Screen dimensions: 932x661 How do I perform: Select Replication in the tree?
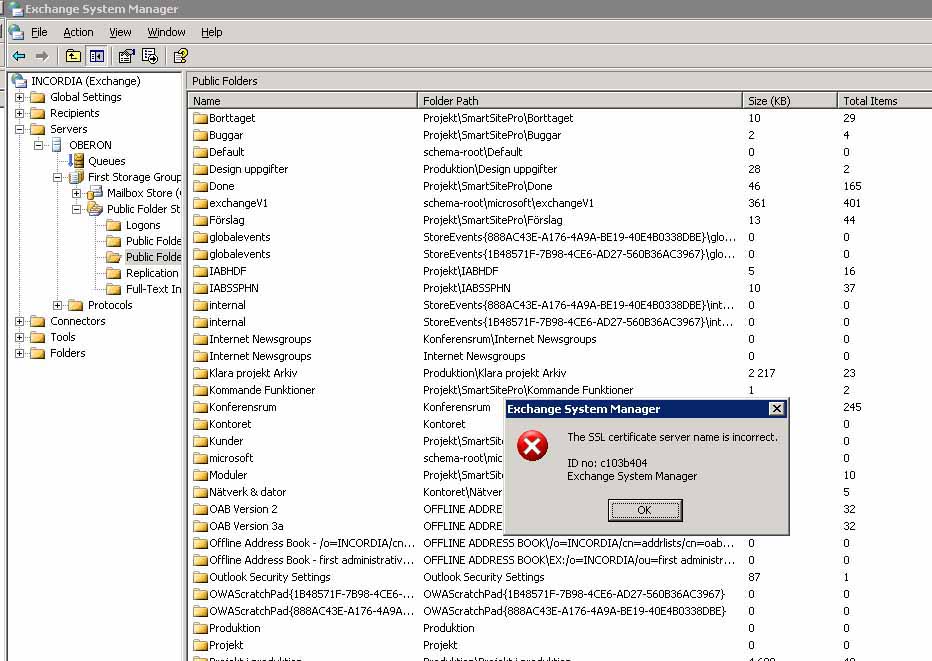[152, 273]
